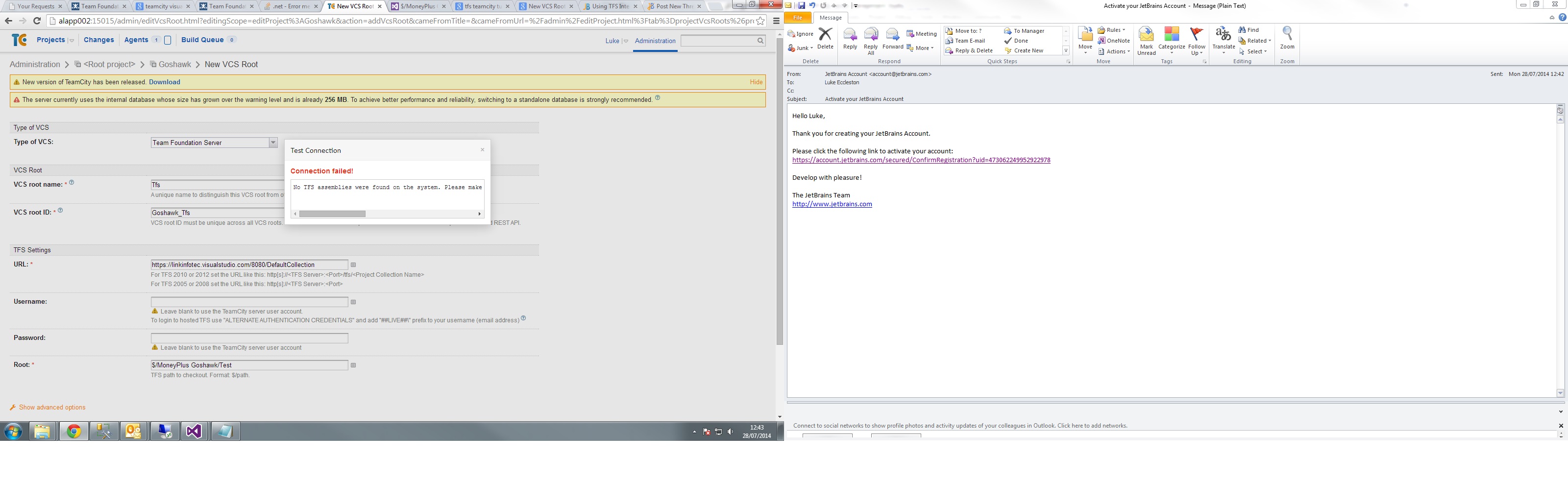Open Visual Studio from the taskbar
Screen dimensions: 1568x482
coord(194,432)
